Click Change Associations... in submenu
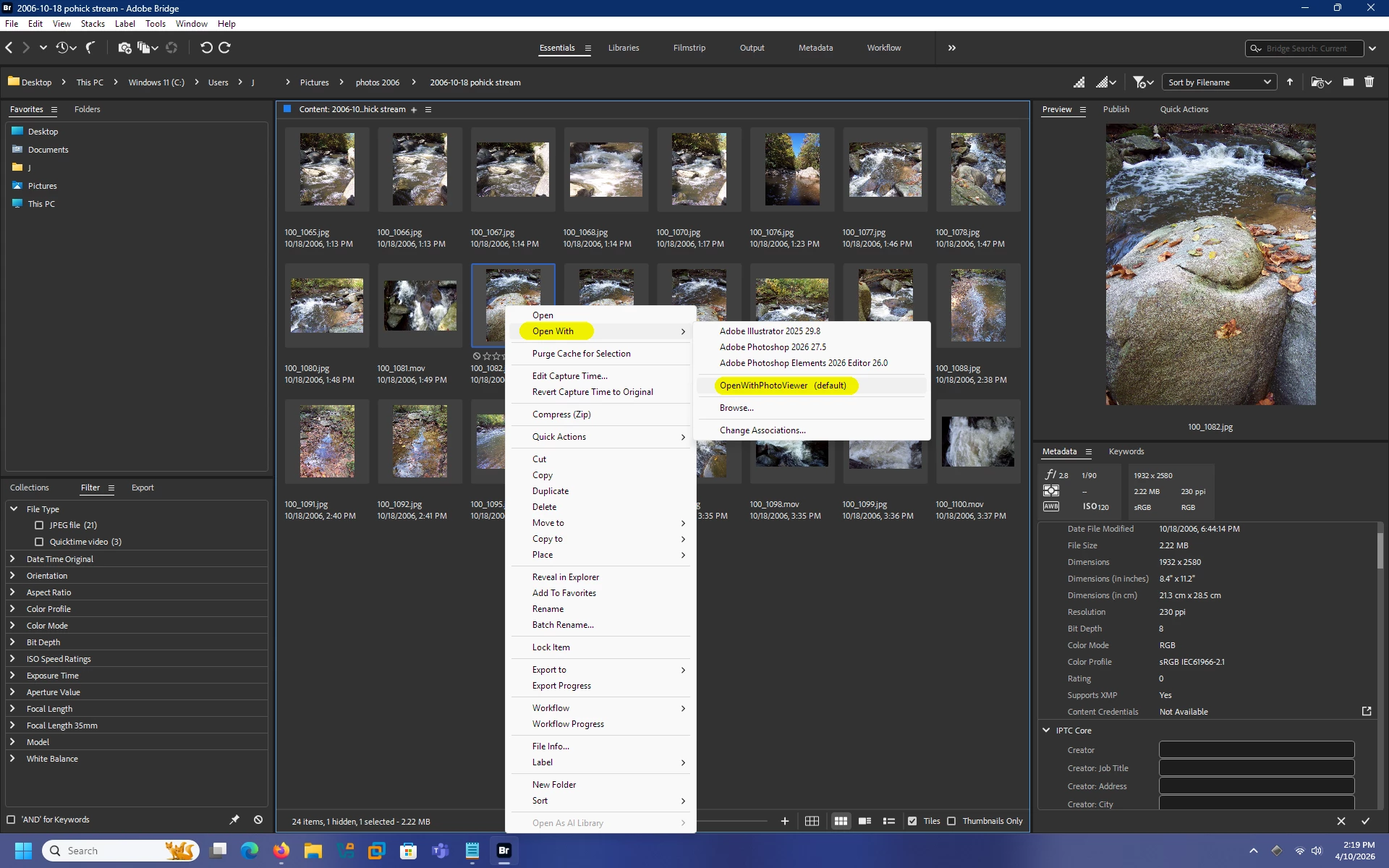The image size is (1389, 868). [762, 430]
